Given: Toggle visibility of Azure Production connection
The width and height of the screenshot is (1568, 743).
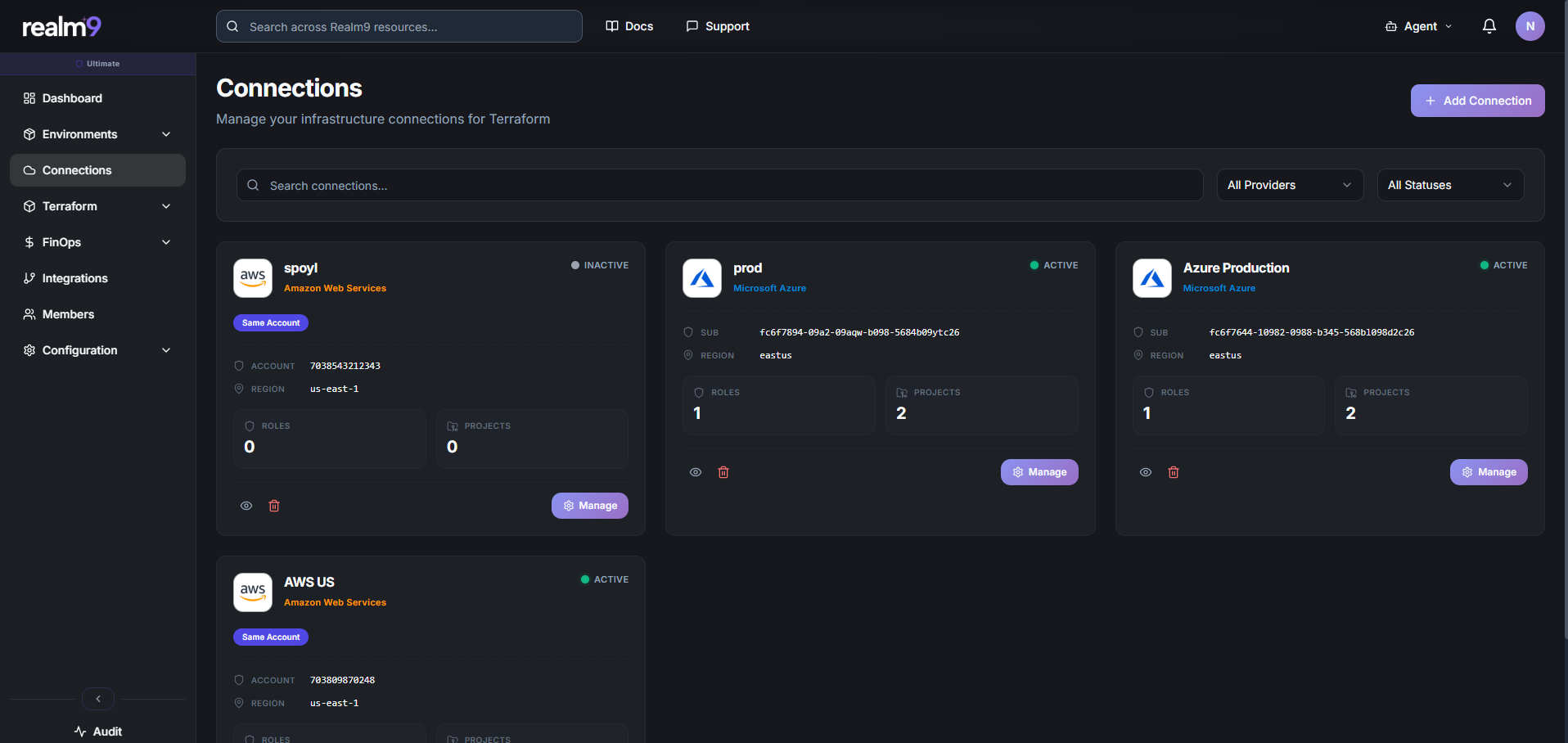Looking at the screenshot, I should pos(1145,472).
